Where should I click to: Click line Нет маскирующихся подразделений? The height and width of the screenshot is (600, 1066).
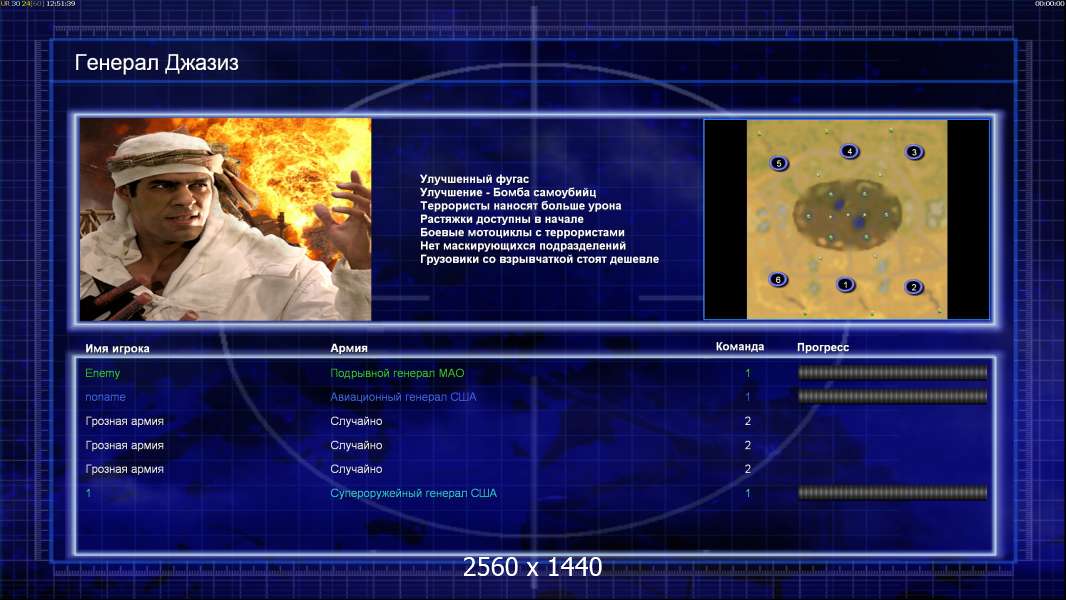pos(523,245)
